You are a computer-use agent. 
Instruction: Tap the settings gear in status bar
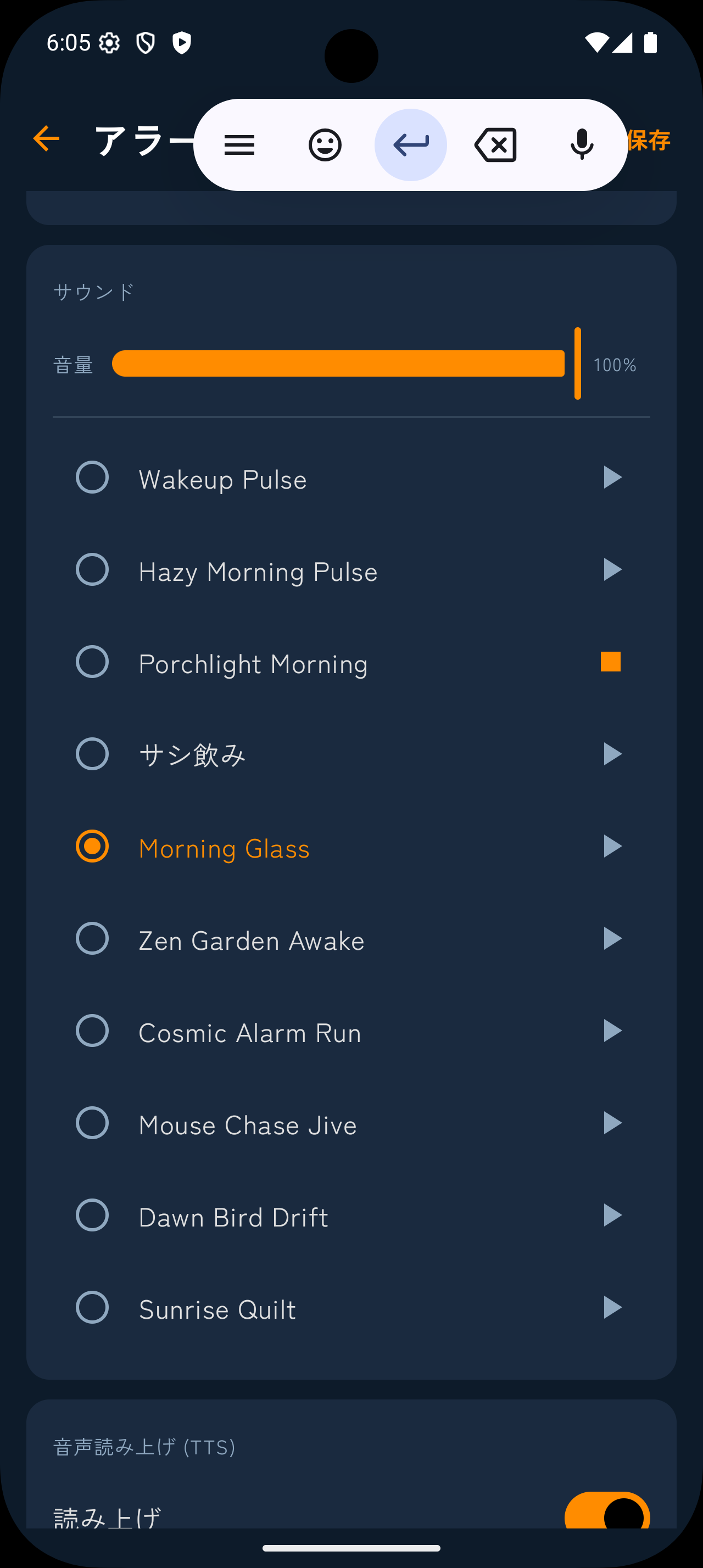(109, 43)
